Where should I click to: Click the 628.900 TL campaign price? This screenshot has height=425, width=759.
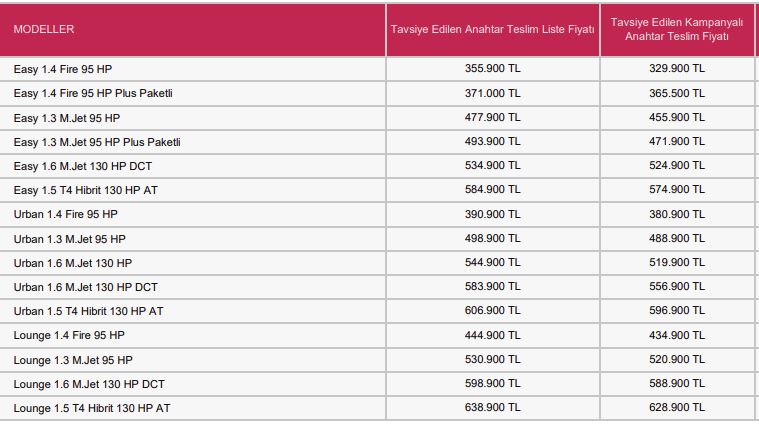[677, 408]
